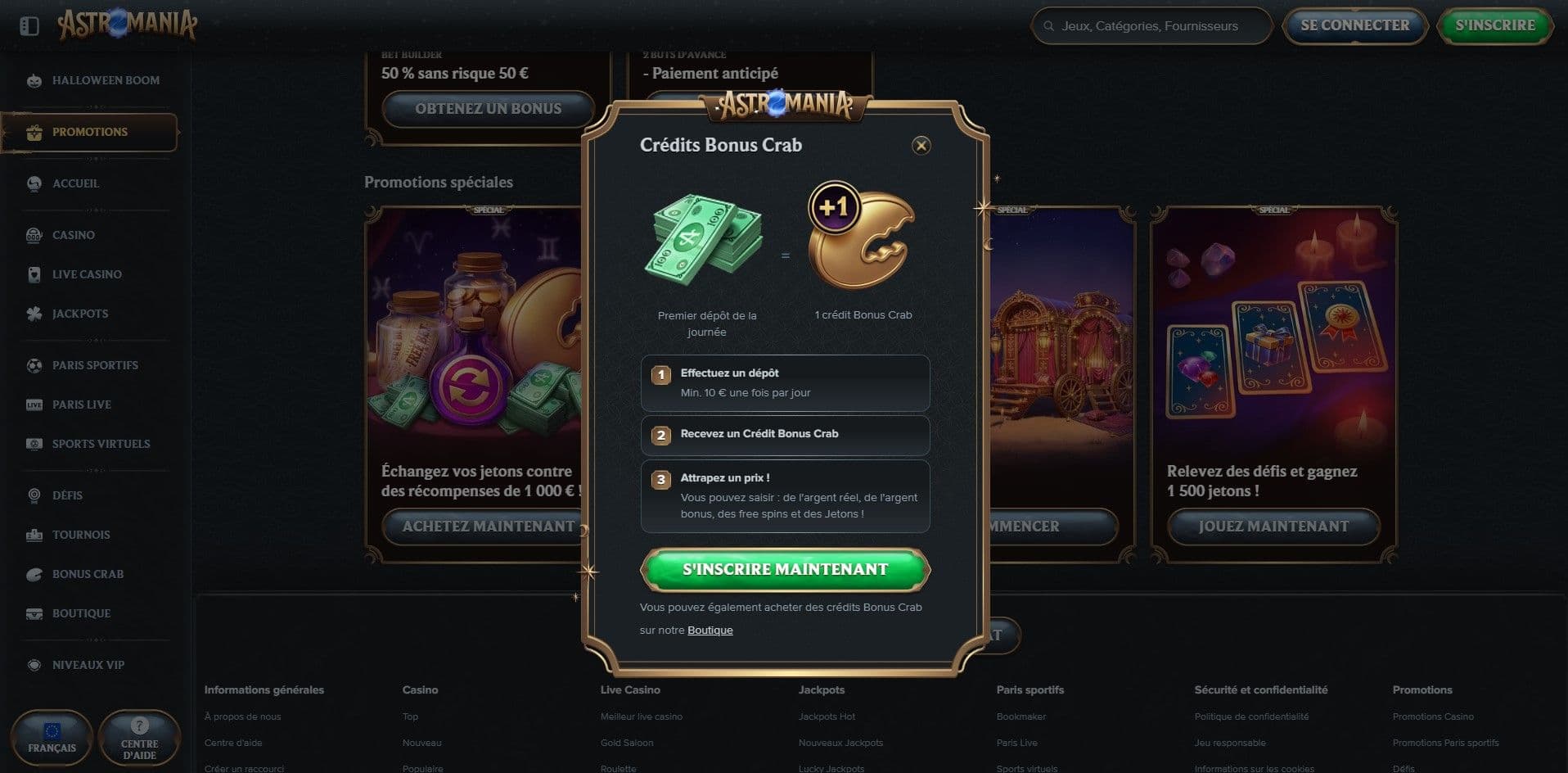
Task: Click Jouez maintenant on the défis card
Action: point(1273,527)
